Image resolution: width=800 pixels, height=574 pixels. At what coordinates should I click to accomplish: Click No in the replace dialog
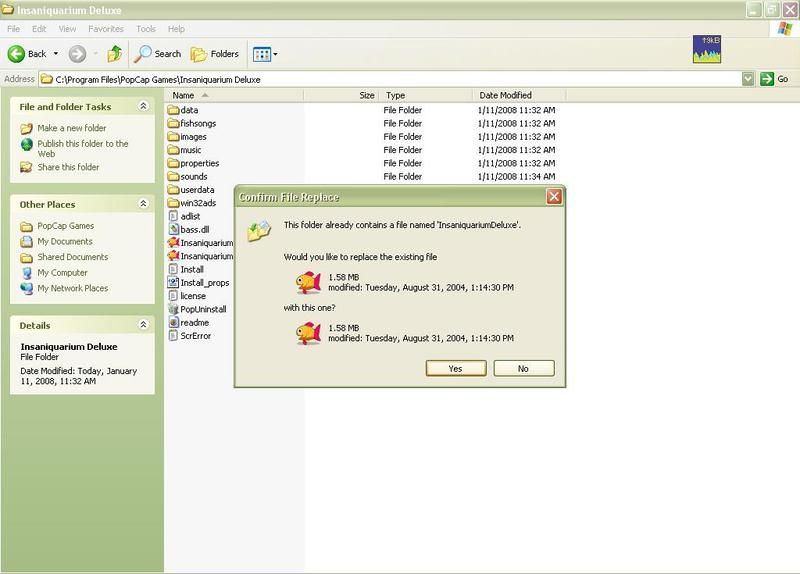click(523, 368)
